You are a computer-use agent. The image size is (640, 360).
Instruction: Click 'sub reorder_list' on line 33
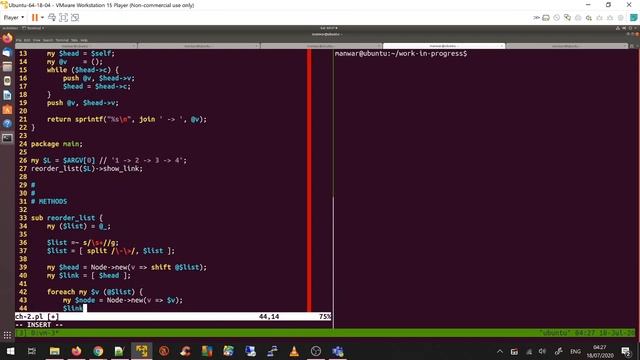[x=63, y=218]
